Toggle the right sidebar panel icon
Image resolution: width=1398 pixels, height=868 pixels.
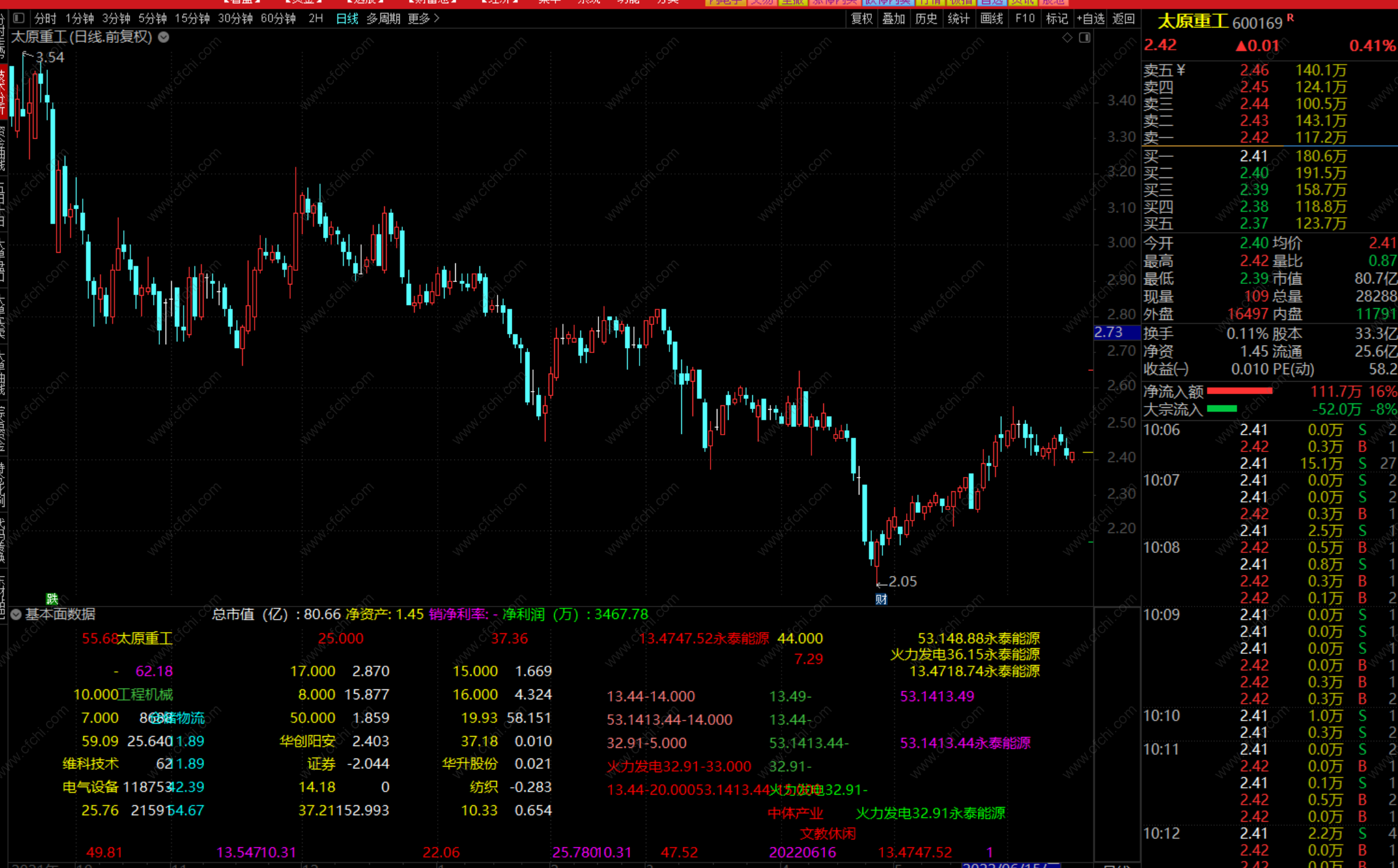click(x=1085, y=38)
